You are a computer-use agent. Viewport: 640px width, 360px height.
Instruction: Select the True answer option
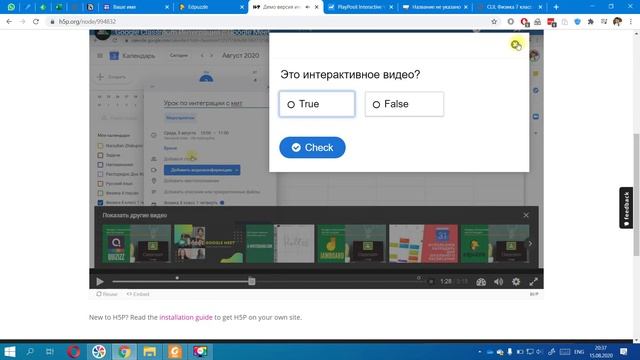point(317,104)
